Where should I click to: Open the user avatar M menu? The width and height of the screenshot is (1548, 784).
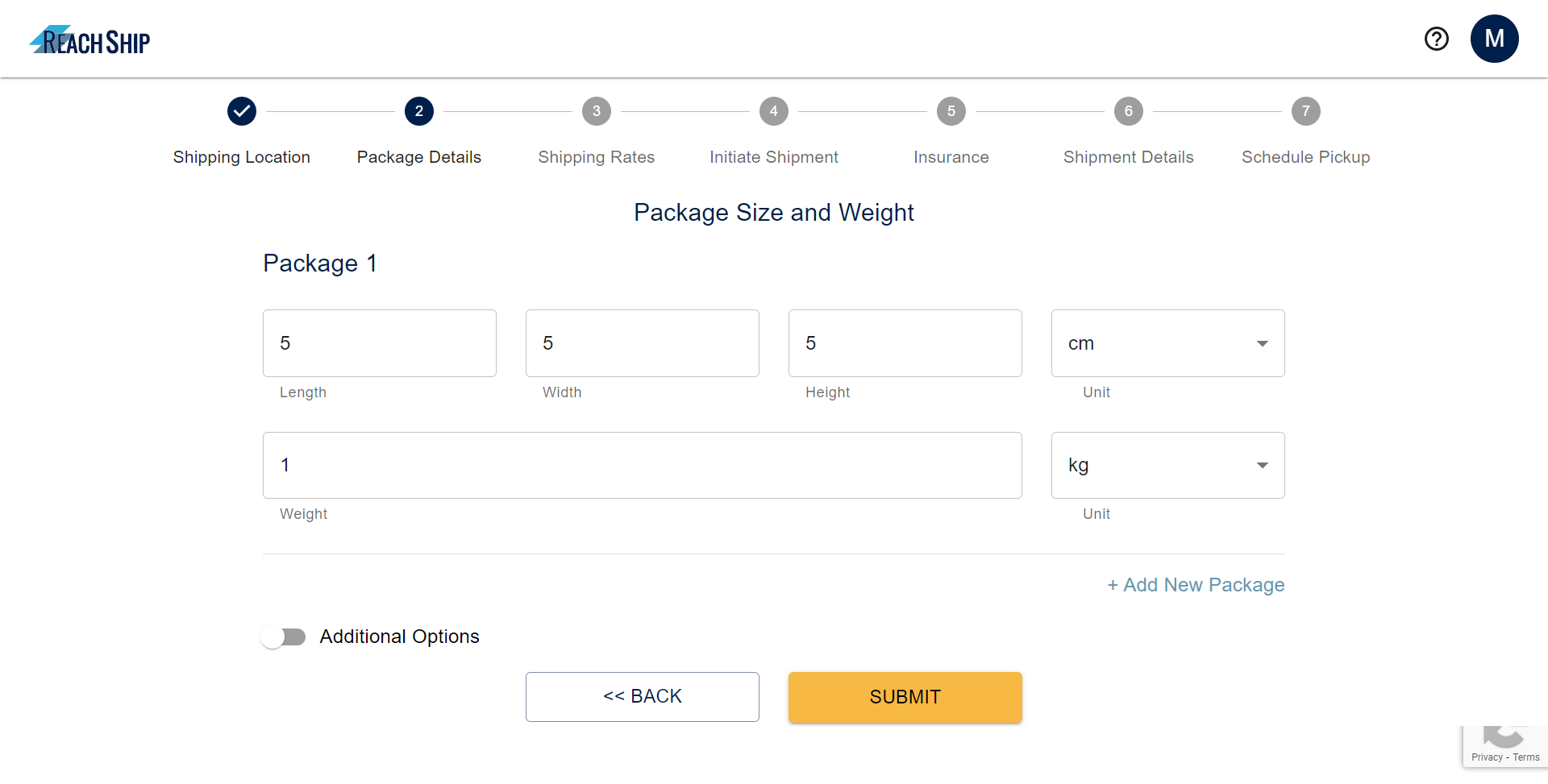click(x=1495, y=39)
